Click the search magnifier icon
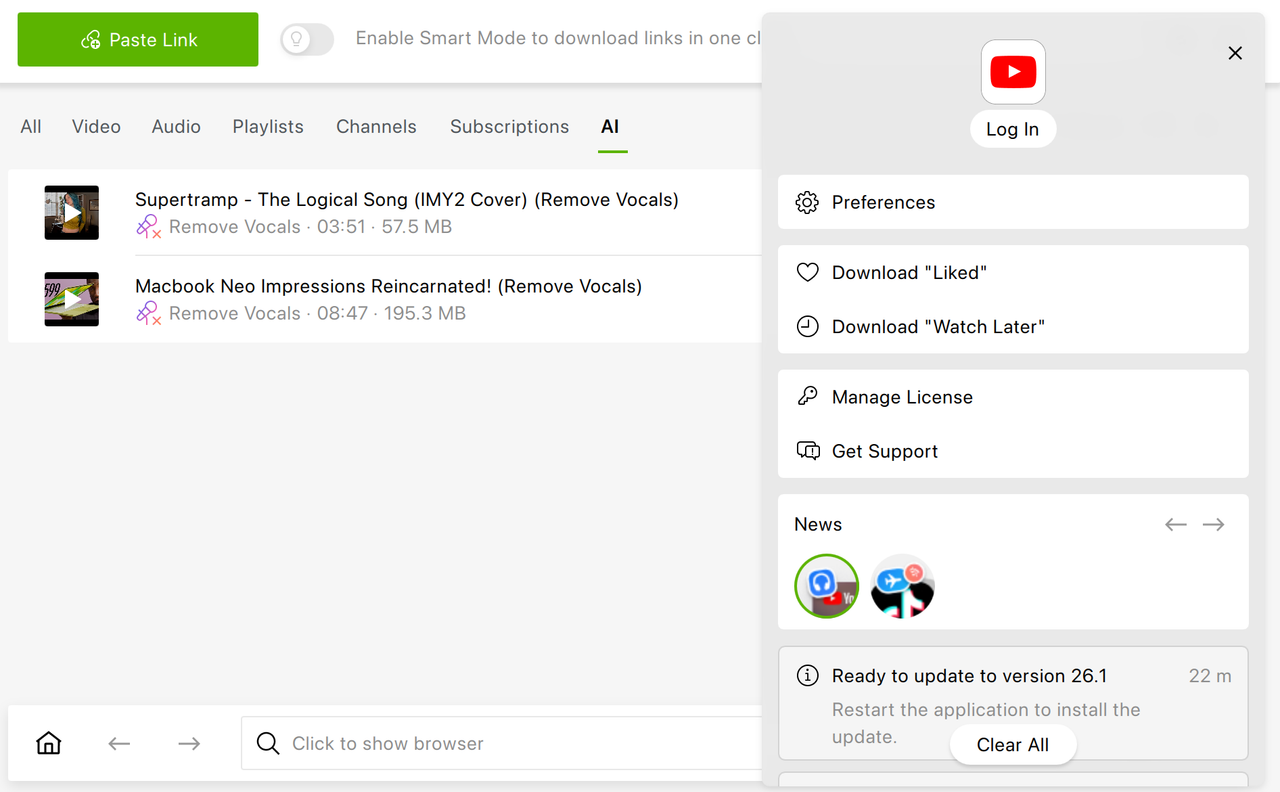The width and height of the screenshot is (1280, 792). pos(268,743)
